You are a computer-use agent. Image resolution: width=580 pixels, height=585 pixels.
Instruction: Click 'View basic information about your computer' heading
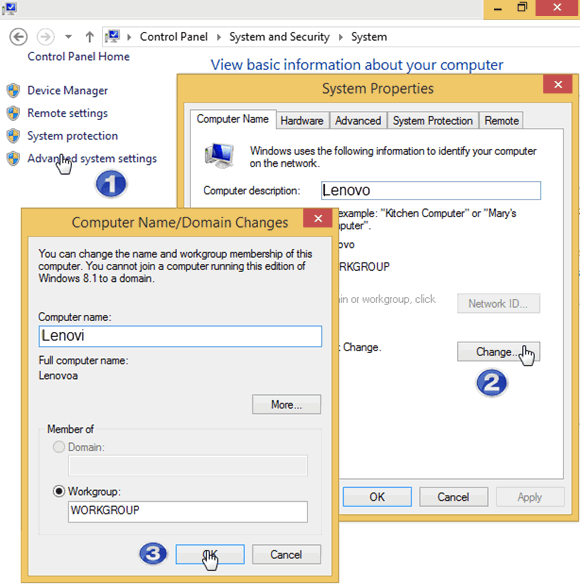(x=357, y=65)
